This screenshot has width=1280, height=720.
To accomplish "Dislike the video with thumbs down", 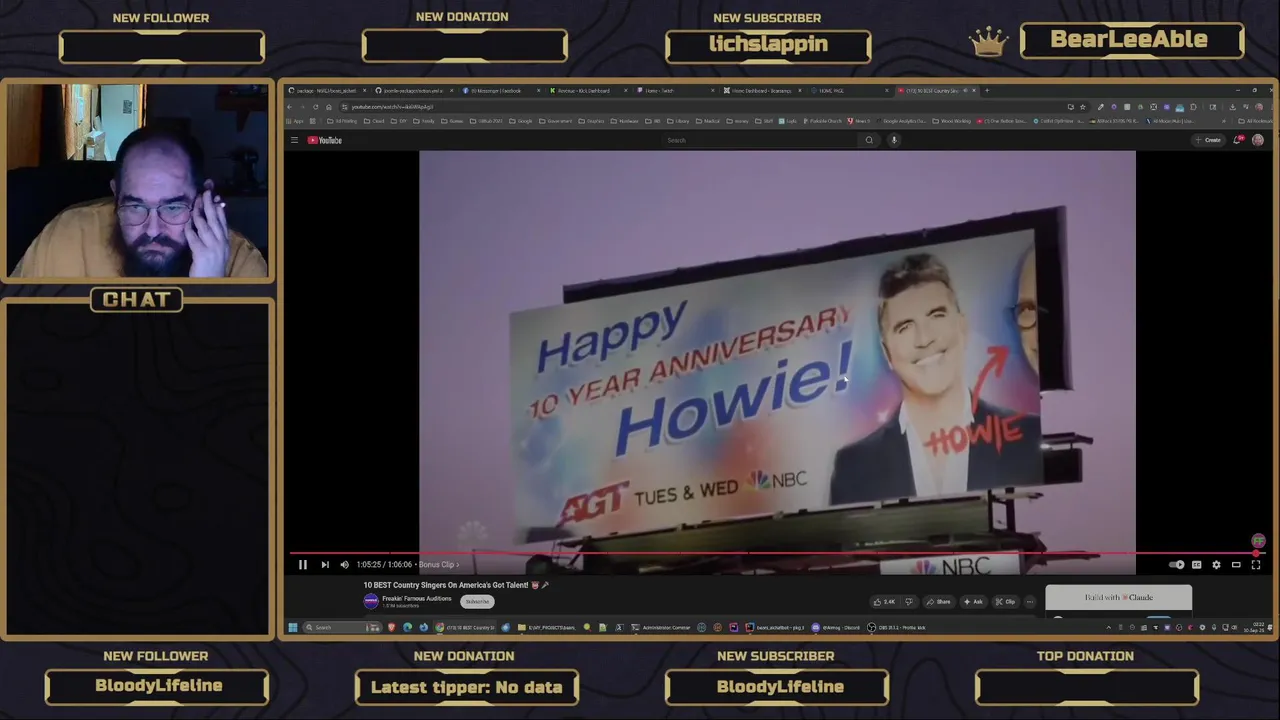I will (908, 602).
